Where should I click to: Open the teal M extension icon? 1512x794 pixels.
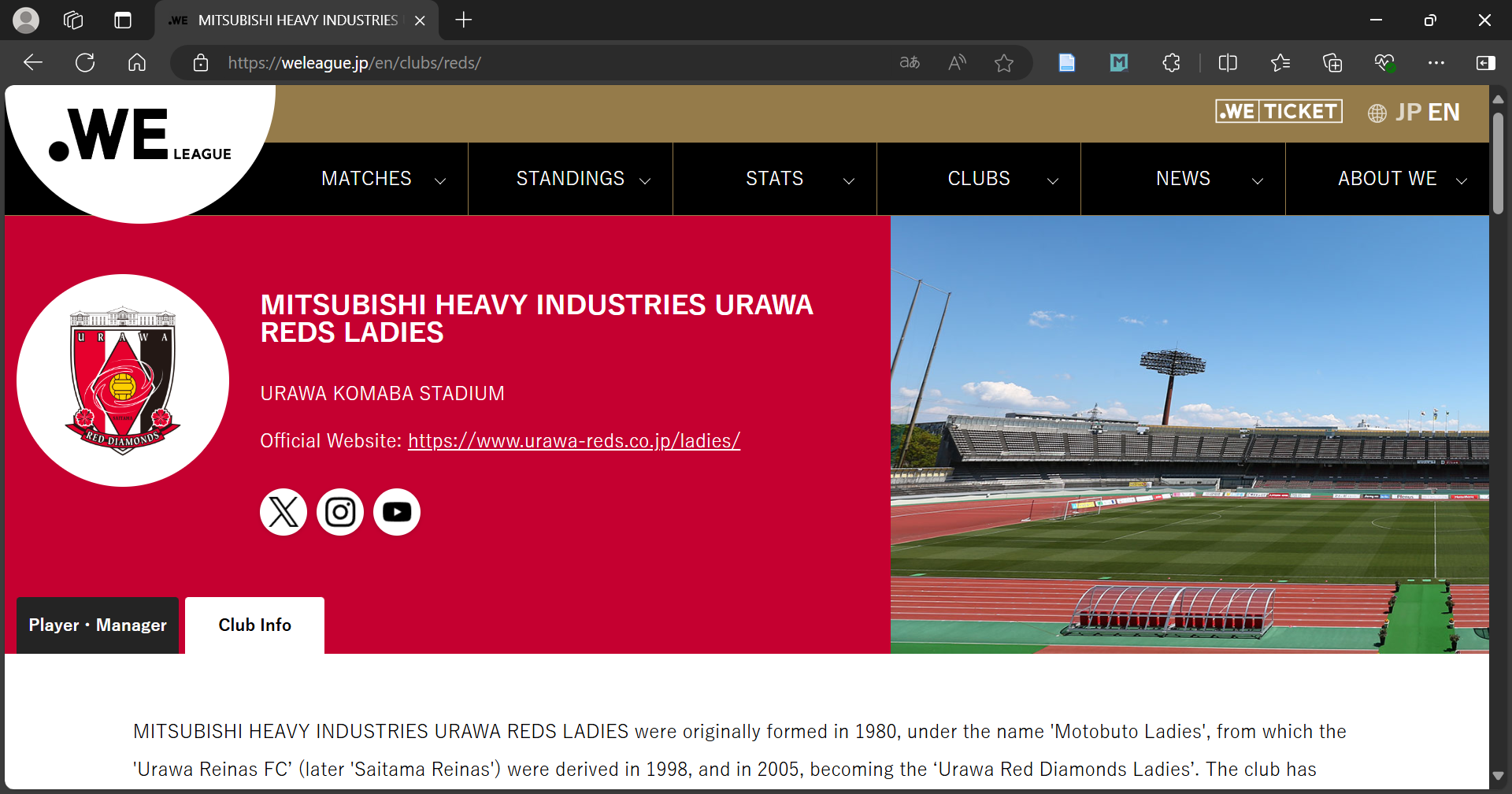click(1119, 62)
